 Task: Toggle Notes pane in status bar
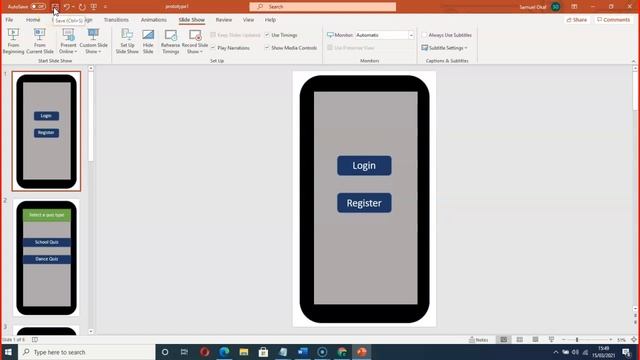coord(479,340)
